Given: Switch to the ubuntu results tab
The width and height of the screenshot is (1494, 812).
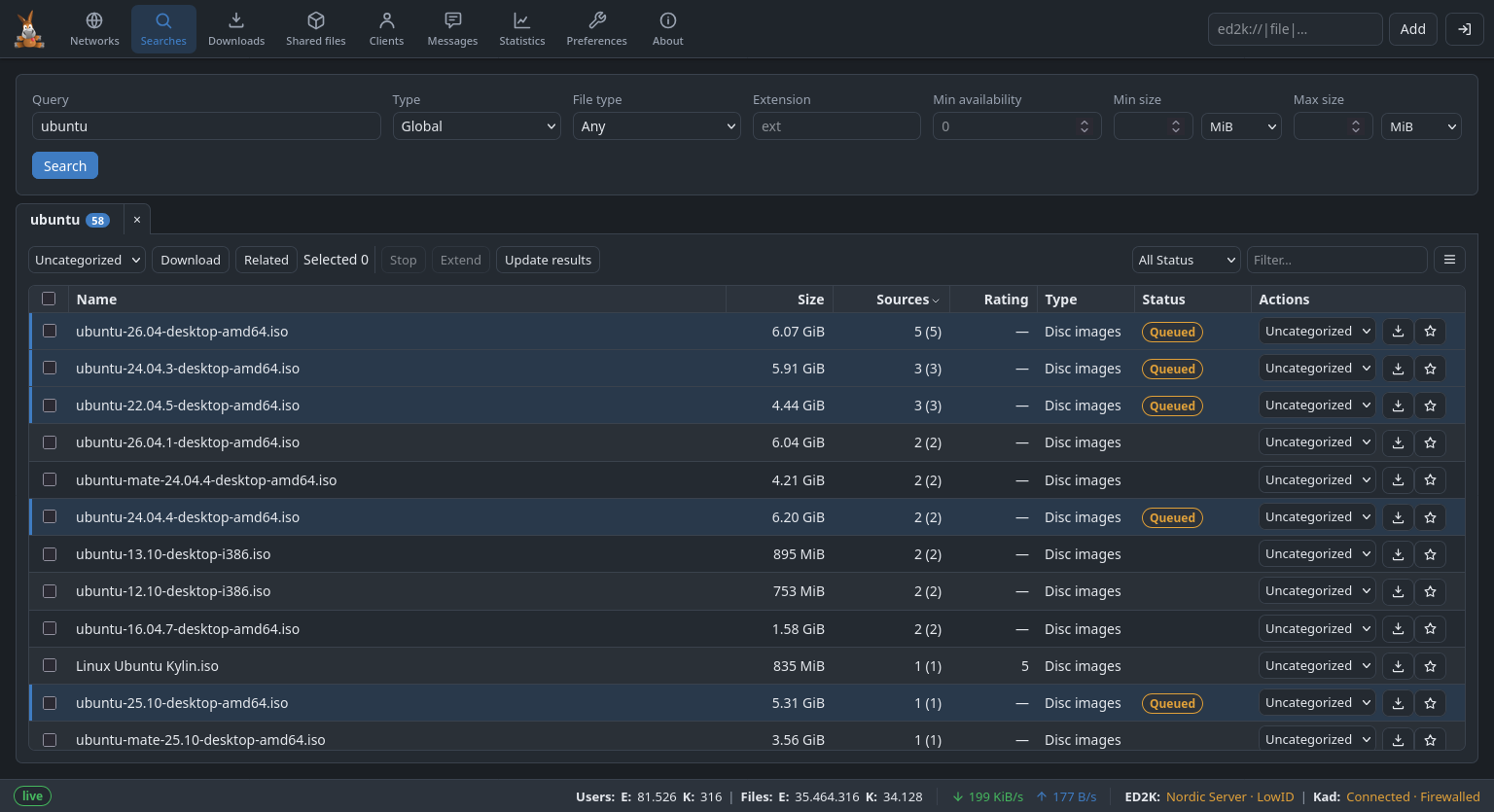Looking at the screenshot, I should click(69, 220).
